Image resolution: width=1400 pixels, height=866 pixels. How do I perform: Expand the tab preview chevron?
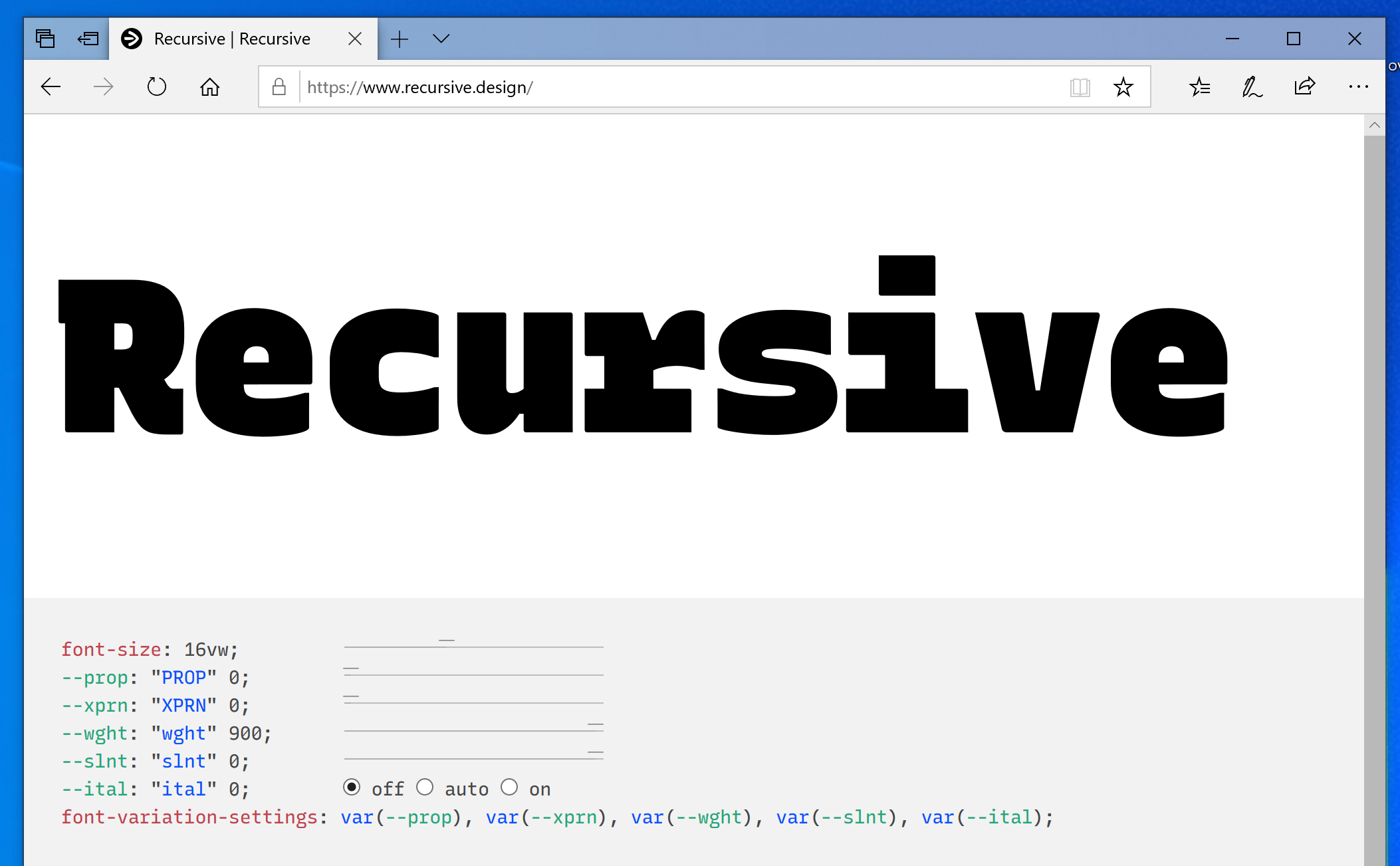[441, 39]
